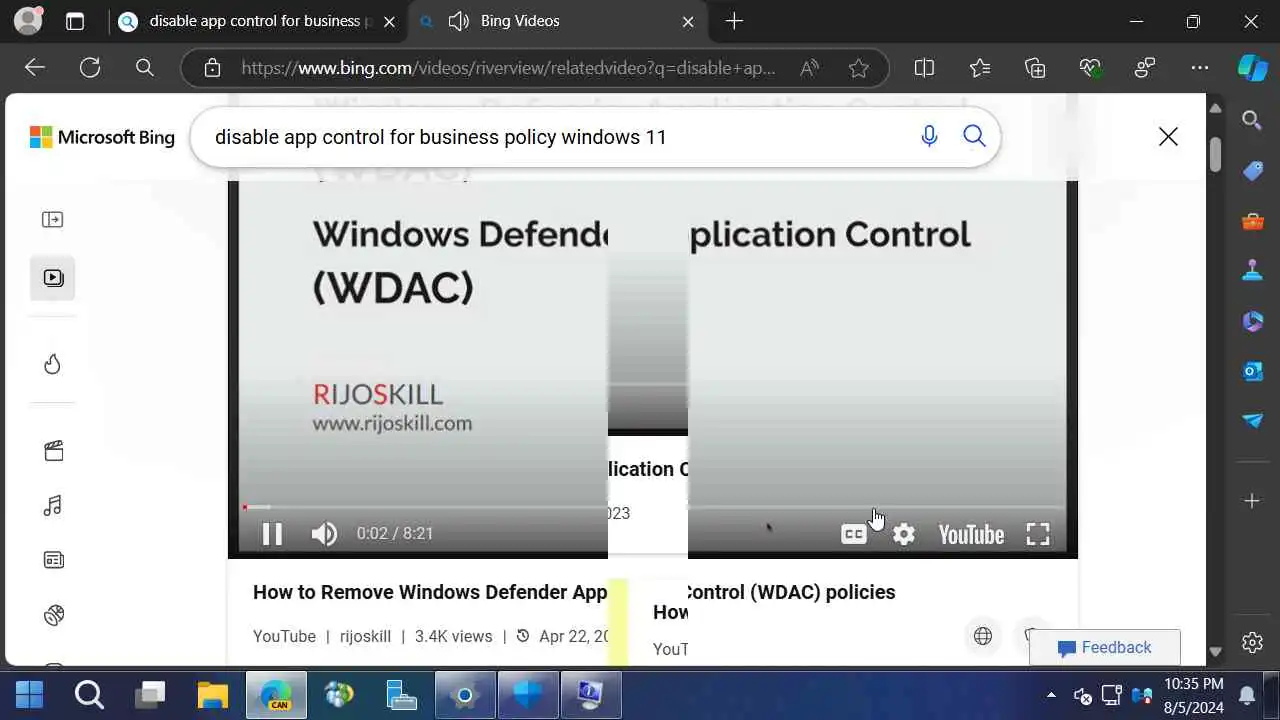This screenshot has width=1280, height=720.
Task: Open Edge sidebar Tools briefcase
Action: [x=1252, y=221]
